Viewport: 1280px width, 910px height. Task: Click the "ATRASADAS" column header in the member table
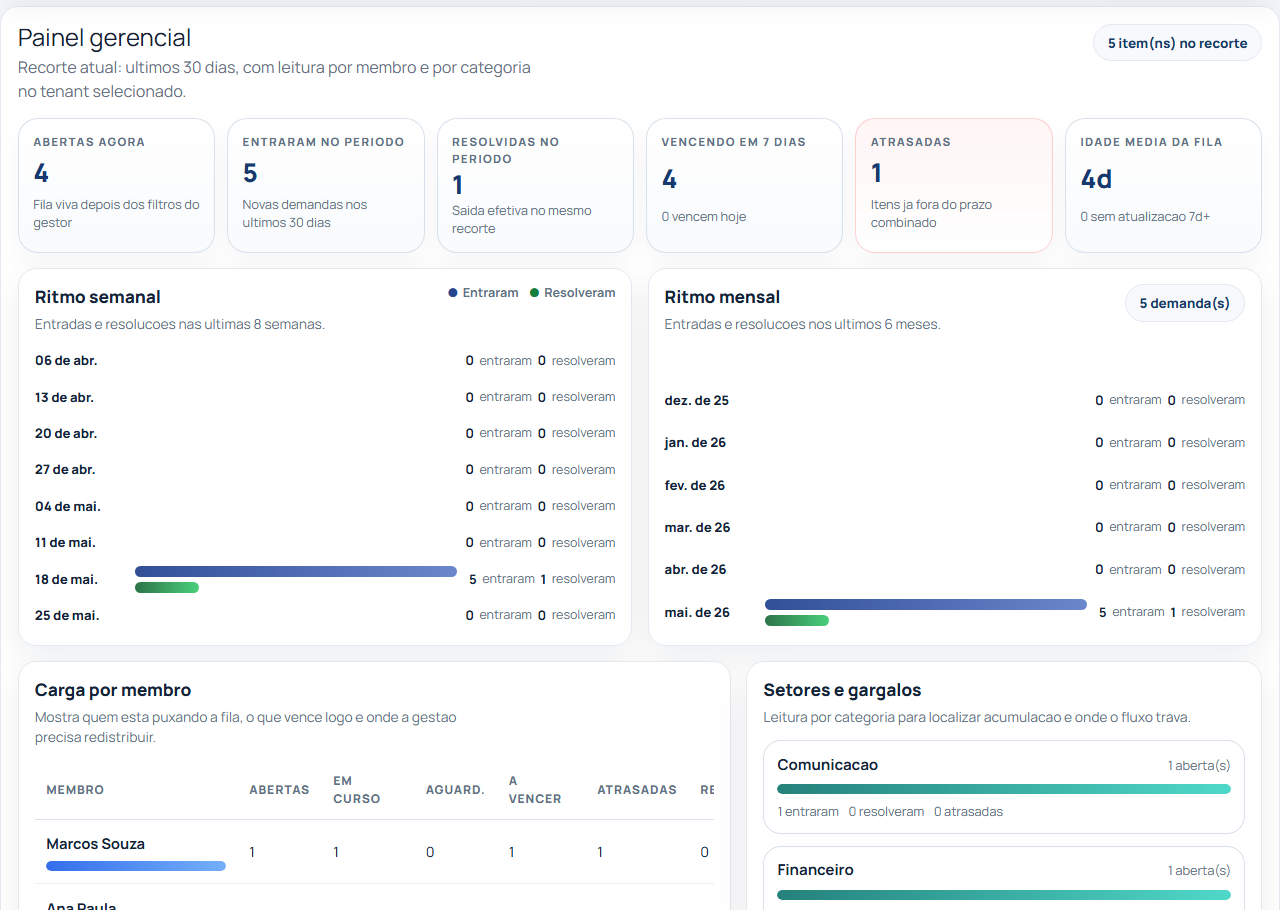[x=637, y=790]
